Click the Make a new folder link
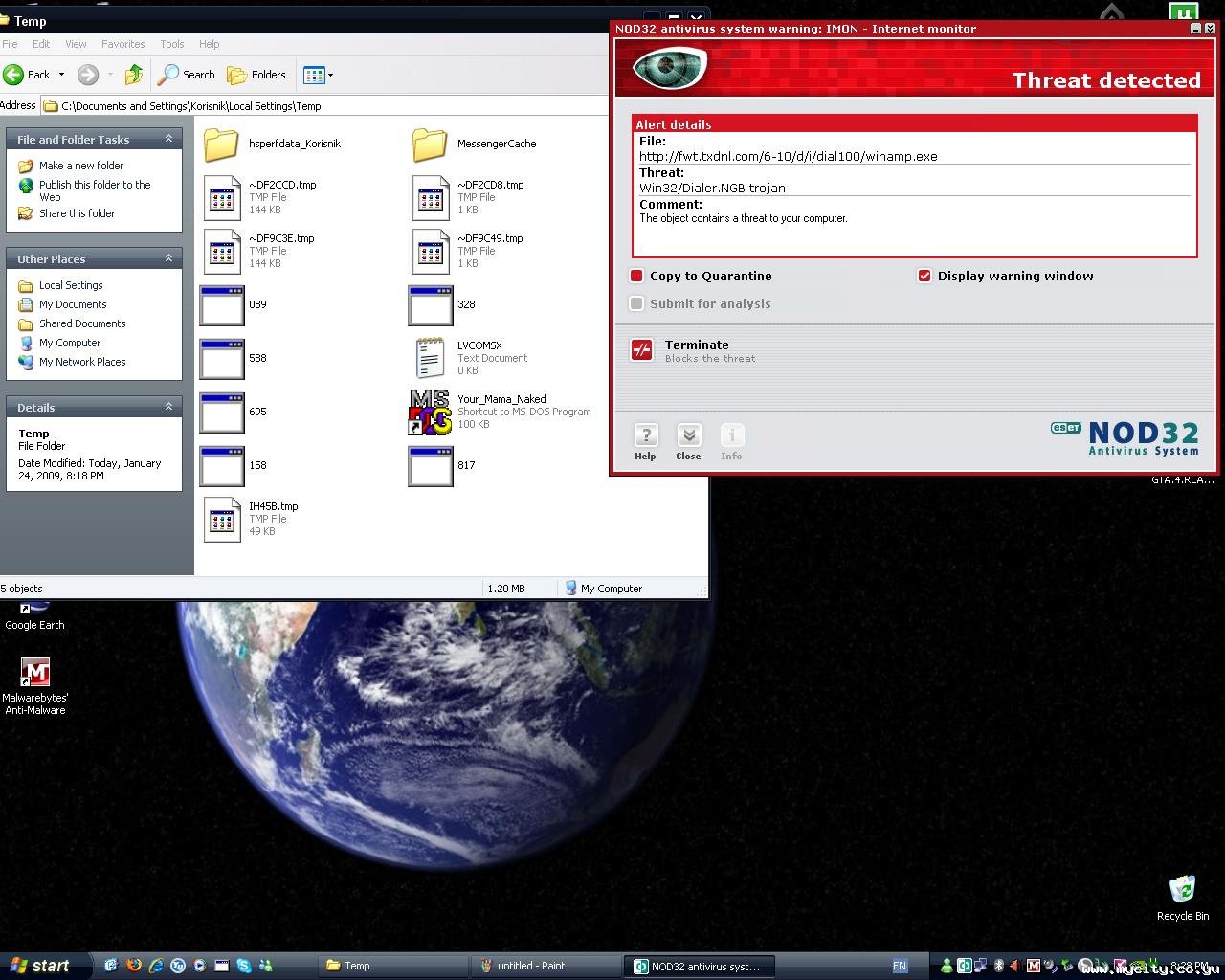The image size is (1225, 980). (81, 166)
